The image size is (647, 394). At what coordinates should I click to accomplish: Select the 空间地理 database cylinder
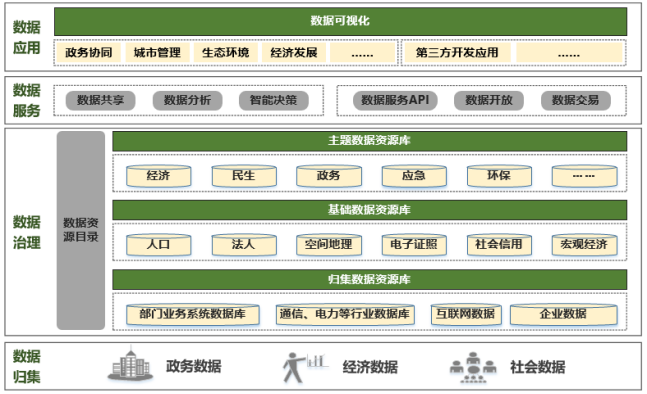pyautogui.click(x=329, y=245)
